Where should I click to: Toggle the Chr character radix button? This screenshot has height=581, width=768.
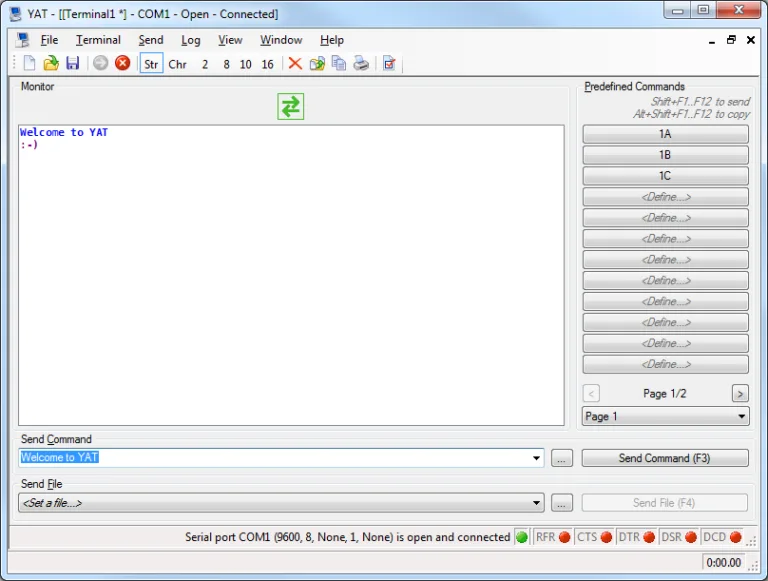point(177,64)
